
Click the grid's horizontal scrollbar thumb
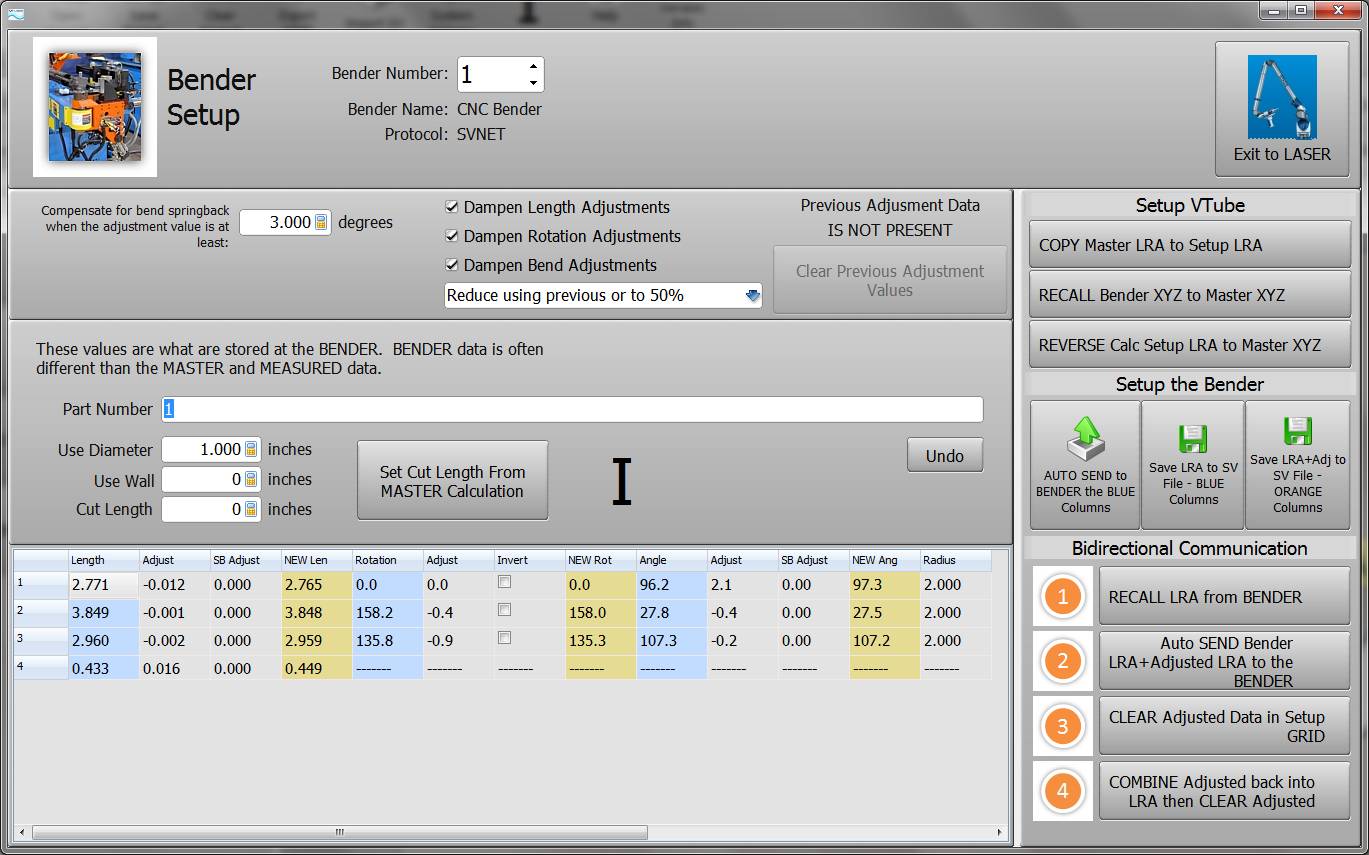click(340, 832)
